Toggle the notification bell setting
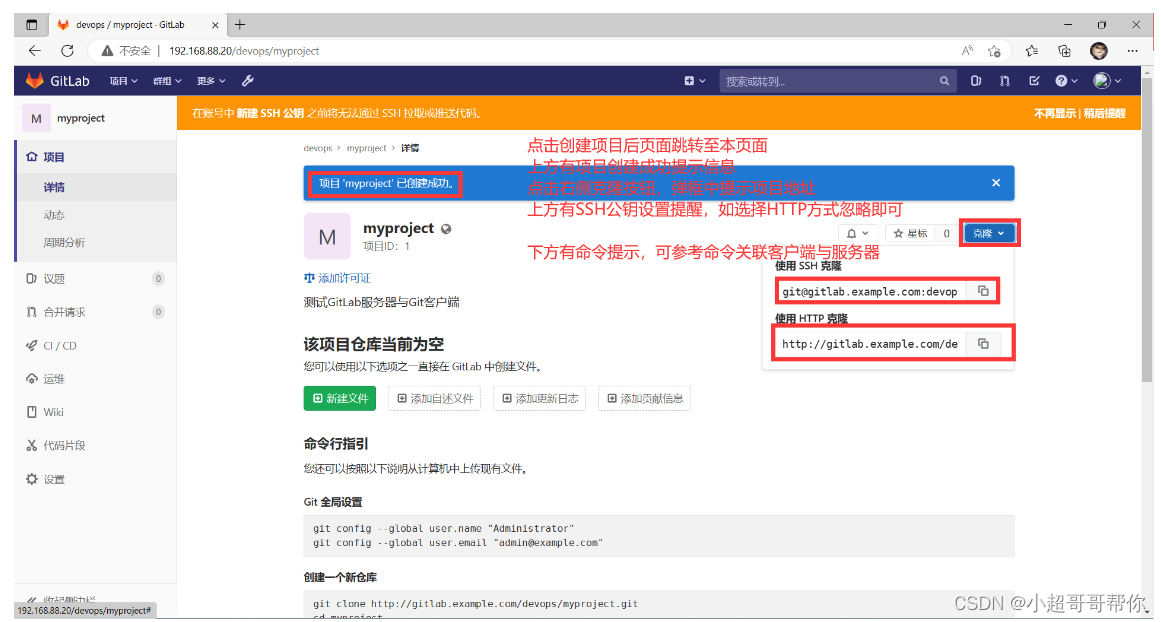Viewport: 1161px width, 622px height. [852, 233]
